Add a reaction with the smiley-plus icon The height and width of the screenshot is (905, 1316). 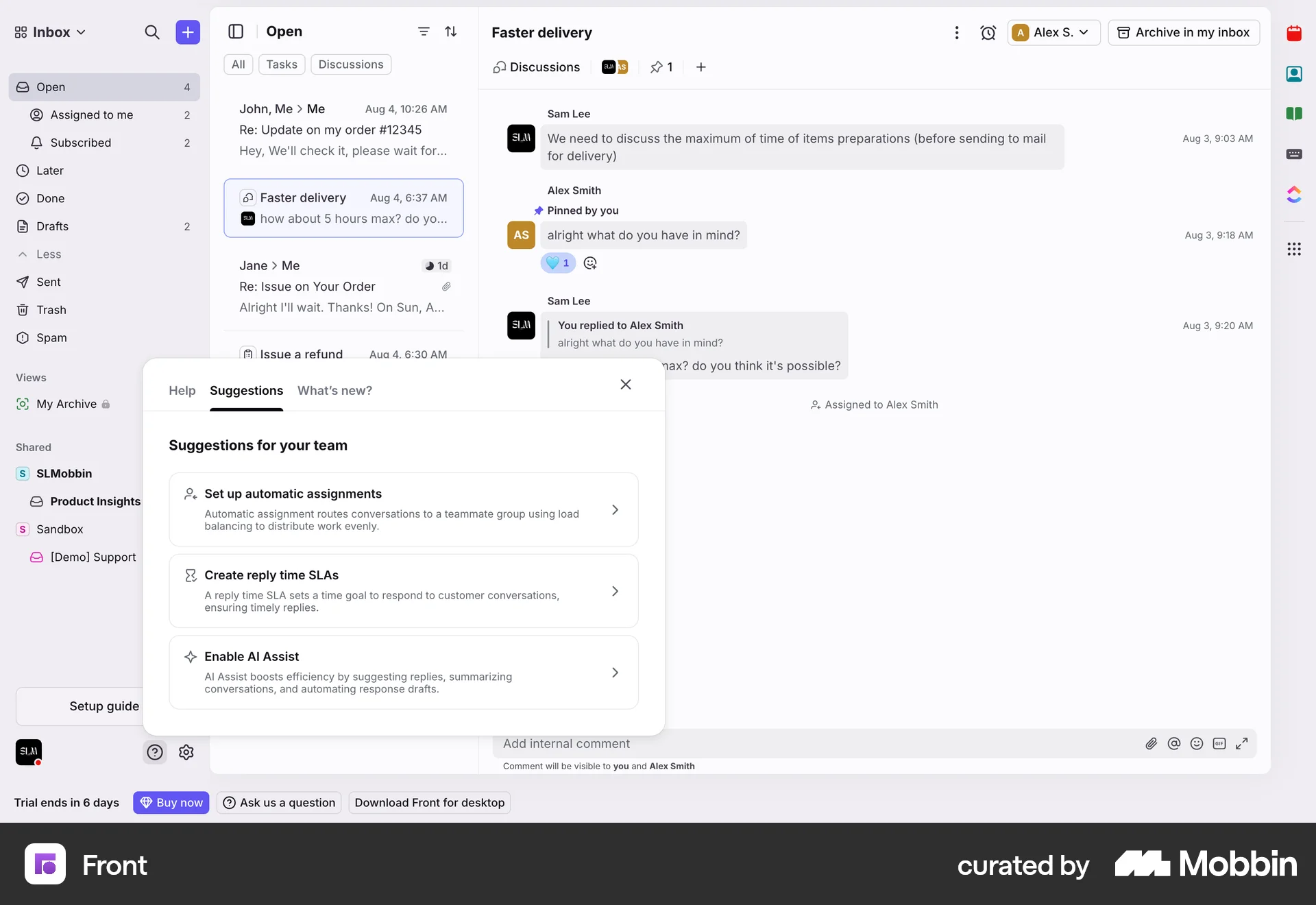click(590, 263)
